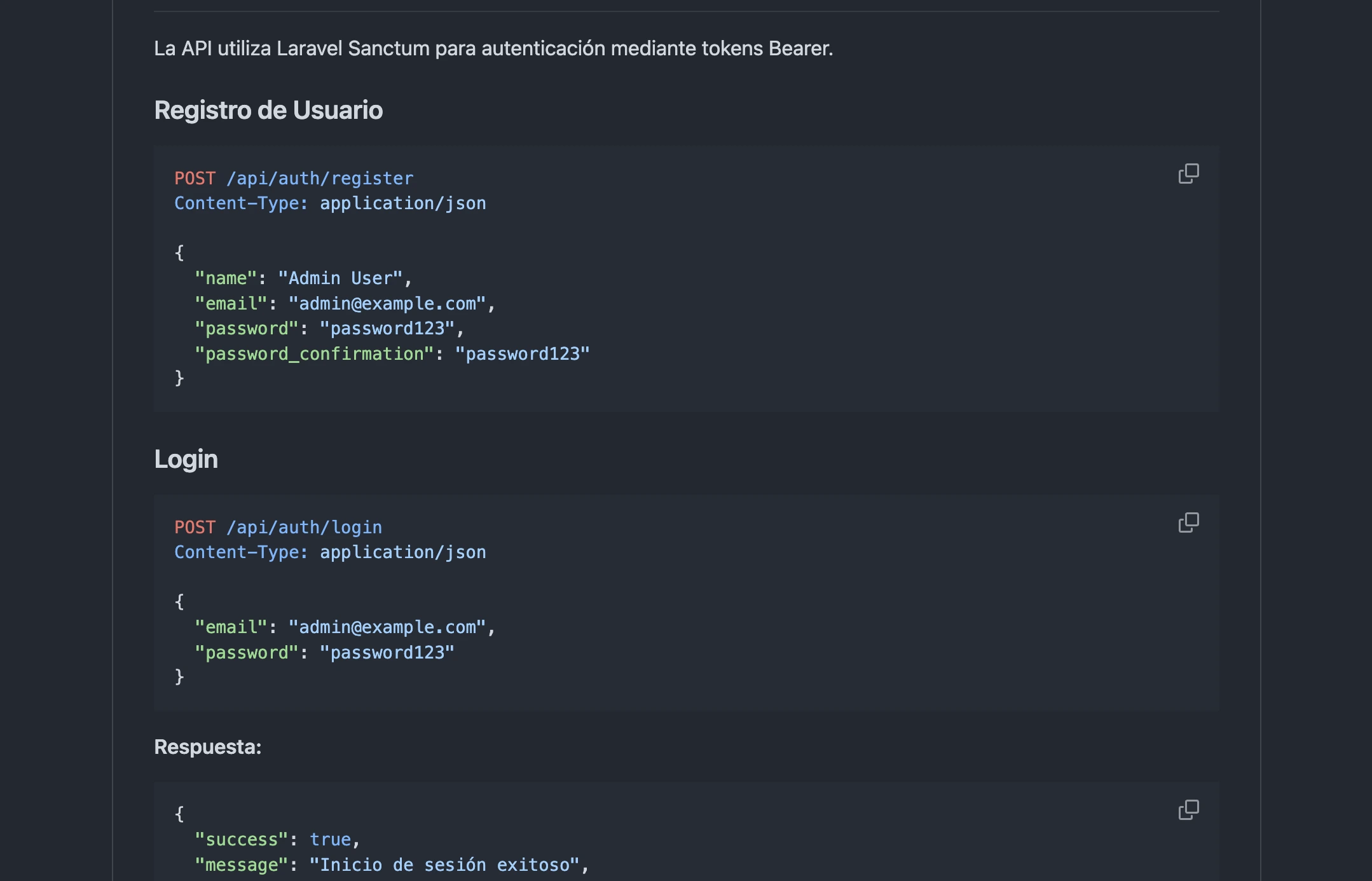Copy the login request code block
Image resolution: width=1372 pixels, height=881 pixels.
1188,522
